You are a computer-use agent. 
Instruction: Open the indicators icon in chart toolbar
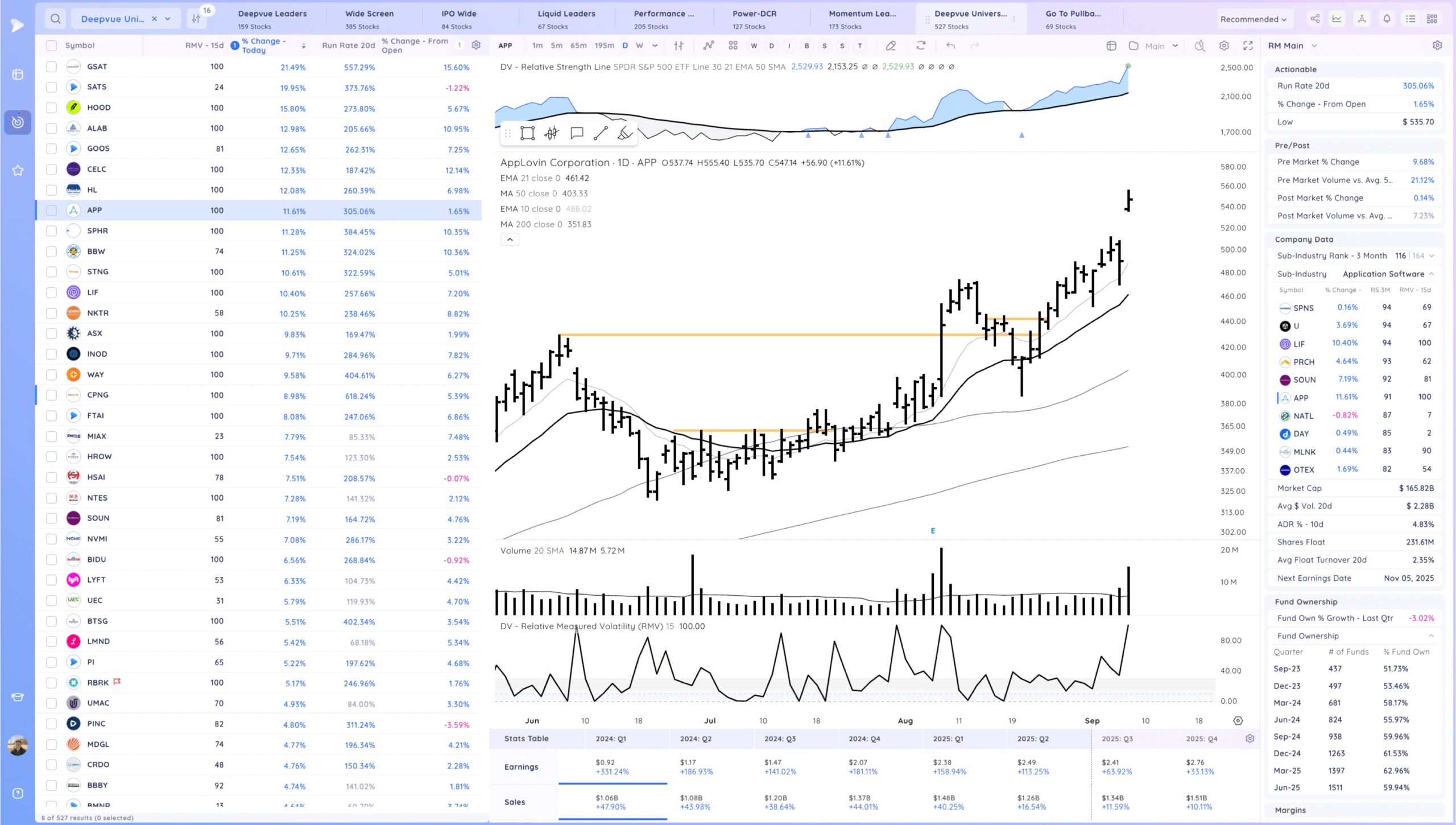click(709, 46)
